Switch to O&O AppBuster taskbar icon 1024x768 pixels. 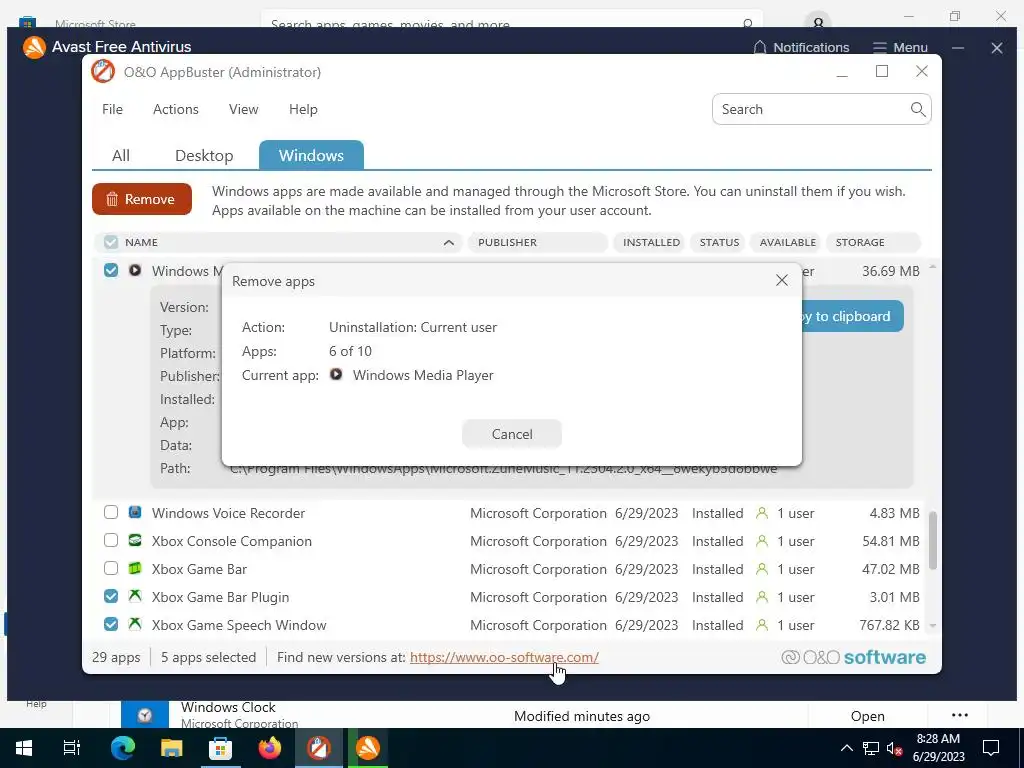pos(318,748)
